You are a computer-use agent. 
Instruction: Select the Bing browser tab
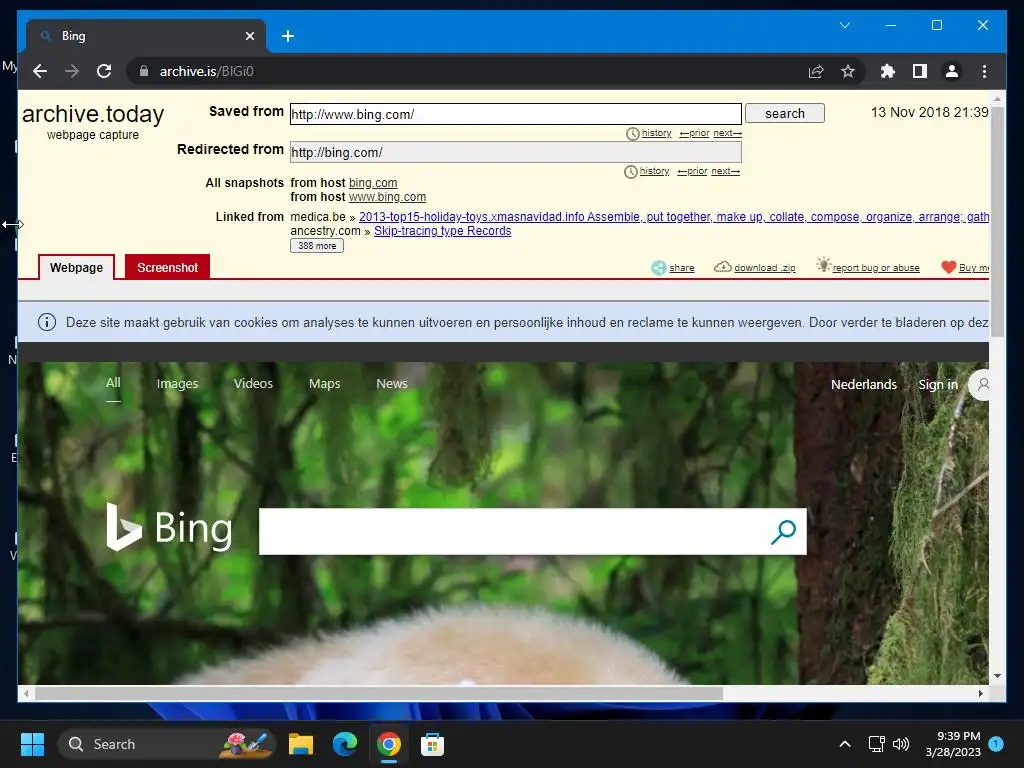pos(146,36)
